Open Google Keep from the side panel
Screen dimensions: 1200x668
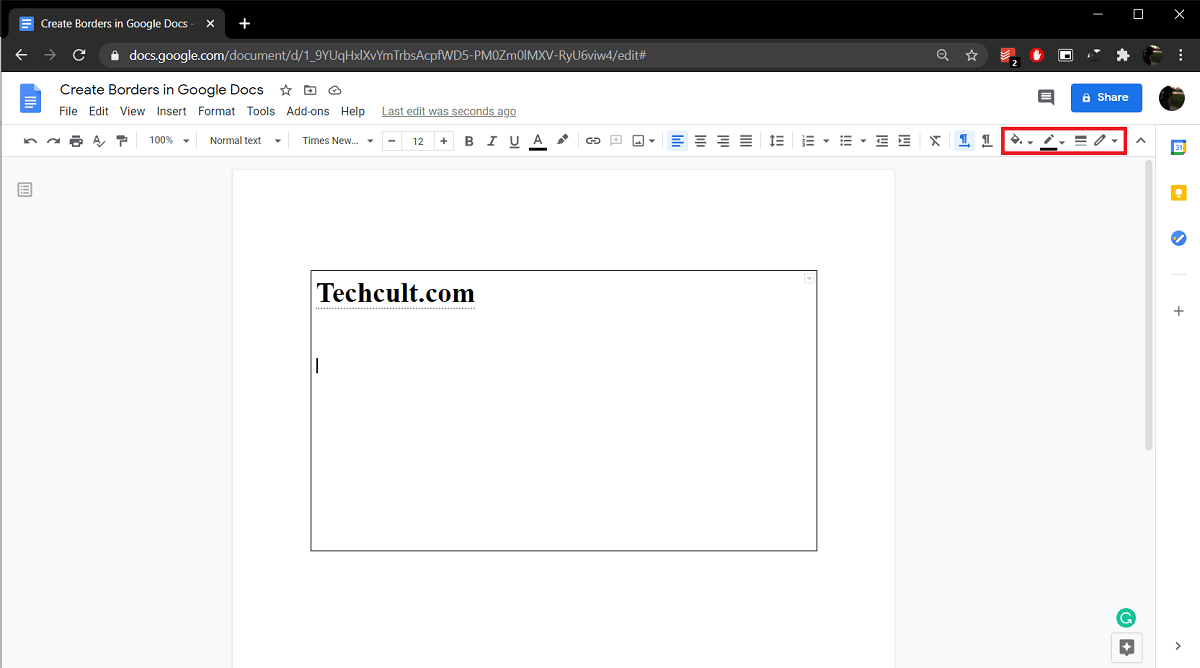1179,193
